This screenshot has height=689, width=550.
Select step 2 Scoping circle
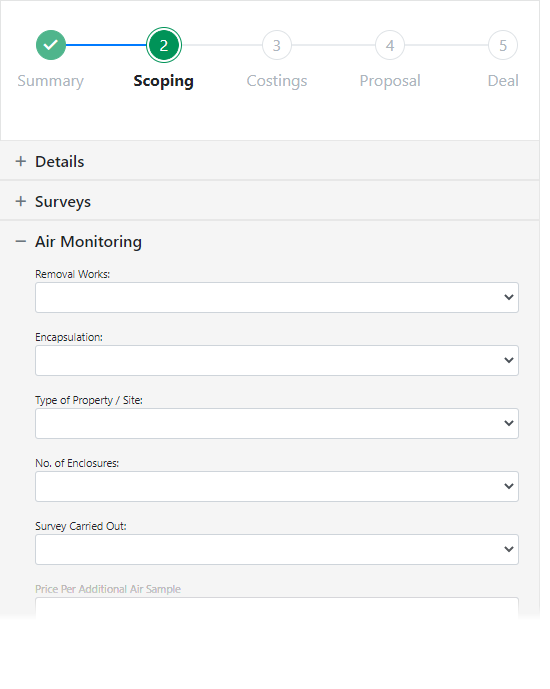pos(163,45)
